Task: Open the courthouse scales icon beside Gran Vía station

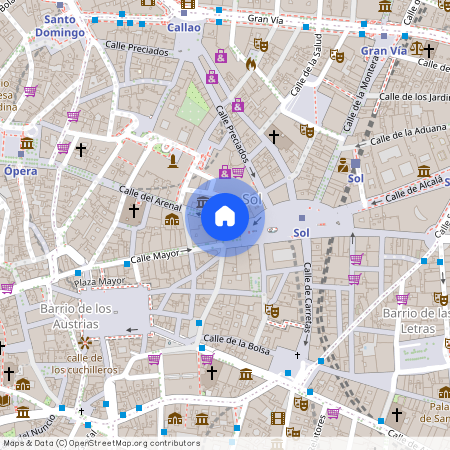Action: coord(417,49)
